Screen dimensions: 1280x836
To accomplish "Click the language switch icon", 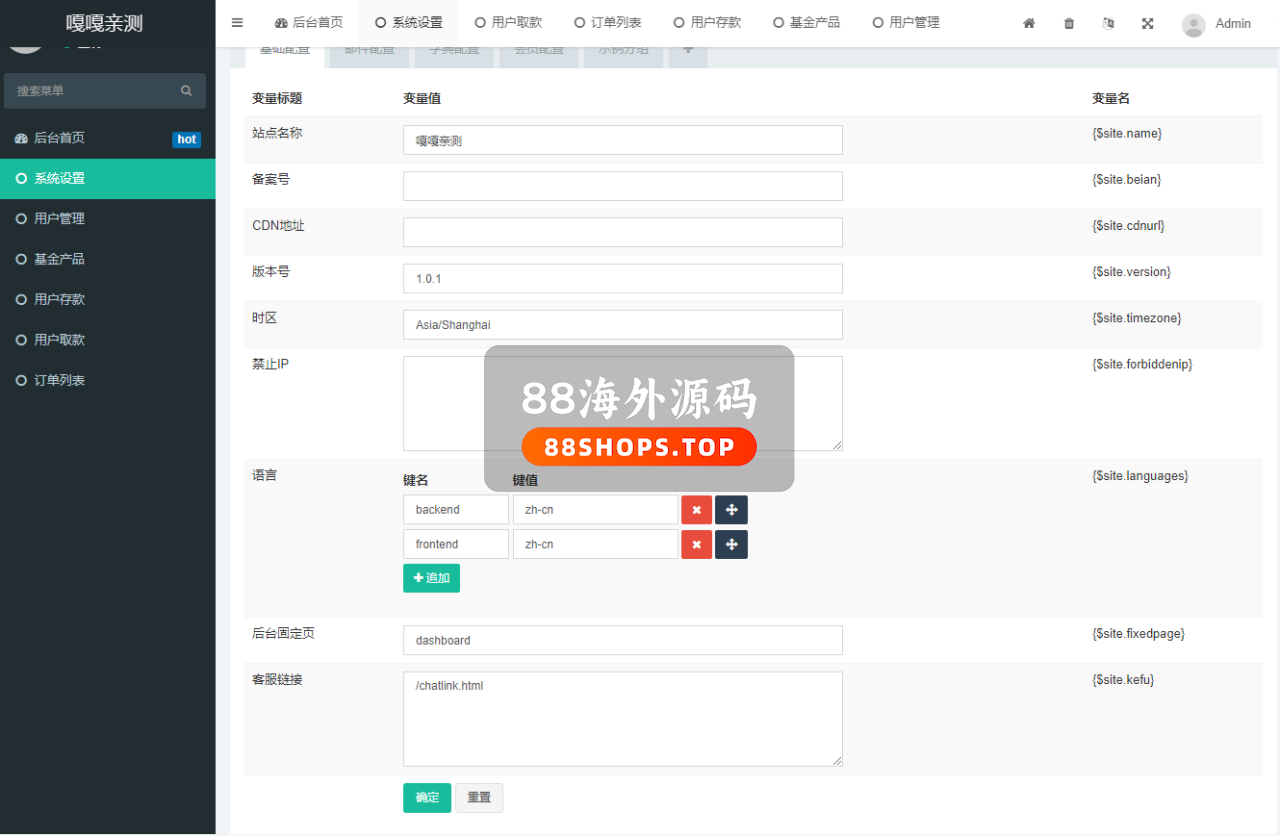I will click(x=1108, y=23).
